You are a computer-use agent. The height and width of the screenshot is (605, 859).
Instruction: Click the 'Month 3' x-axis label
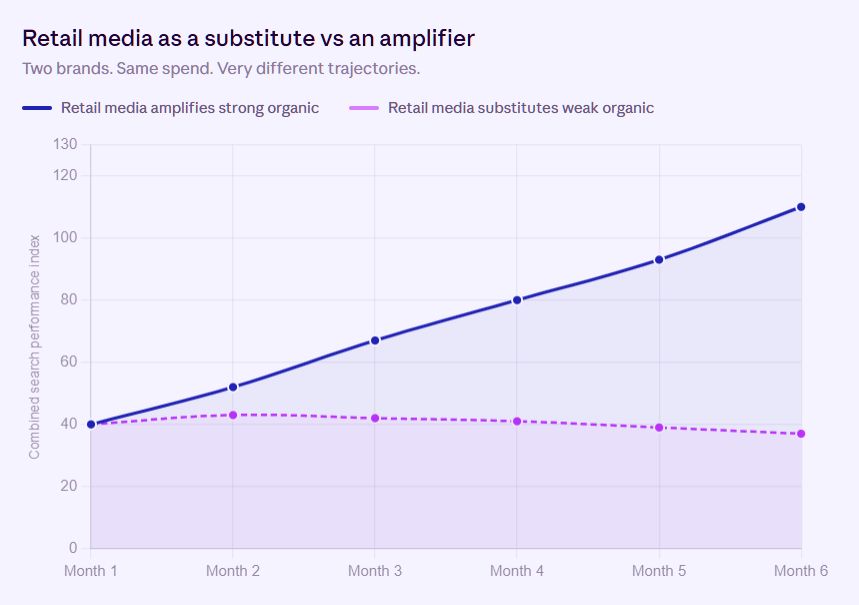click(375, 571)
